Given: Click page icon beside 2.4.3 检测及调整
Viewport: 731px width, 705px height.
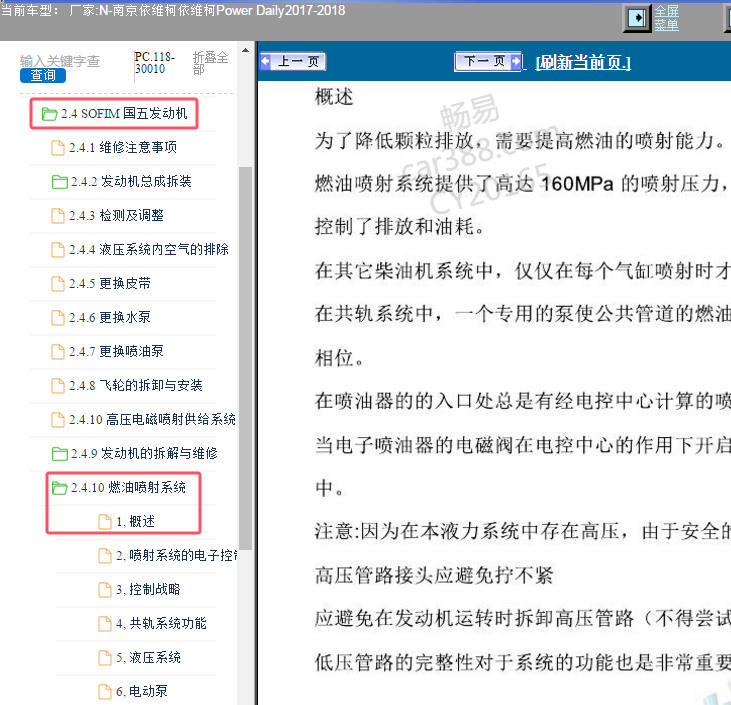Looking at the screenshot, I should click(x=58, y=216).
